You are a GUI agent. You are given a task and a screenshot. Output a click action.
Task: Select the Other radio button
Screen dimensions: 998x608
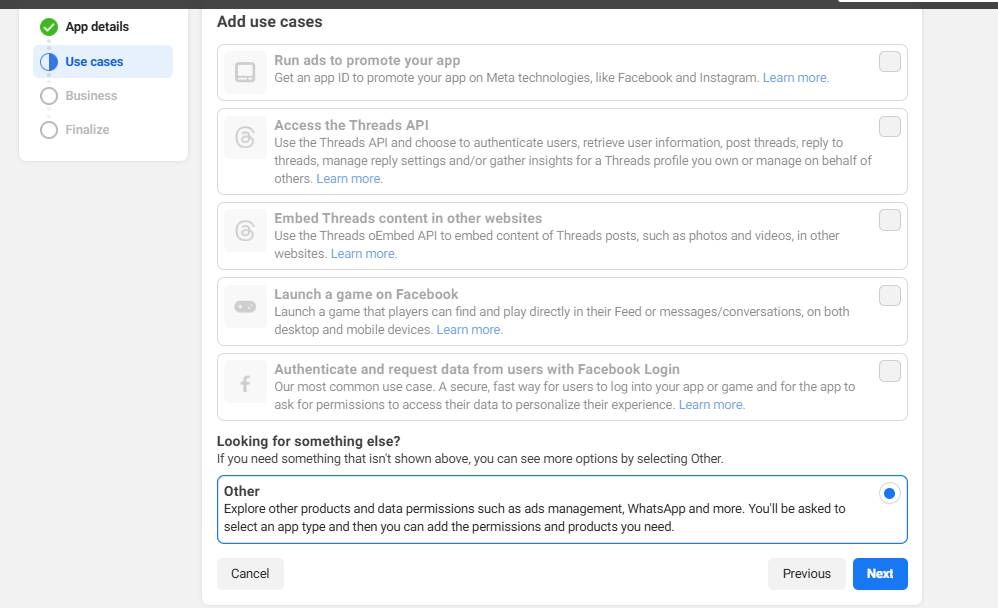click(x=889, y=493)
